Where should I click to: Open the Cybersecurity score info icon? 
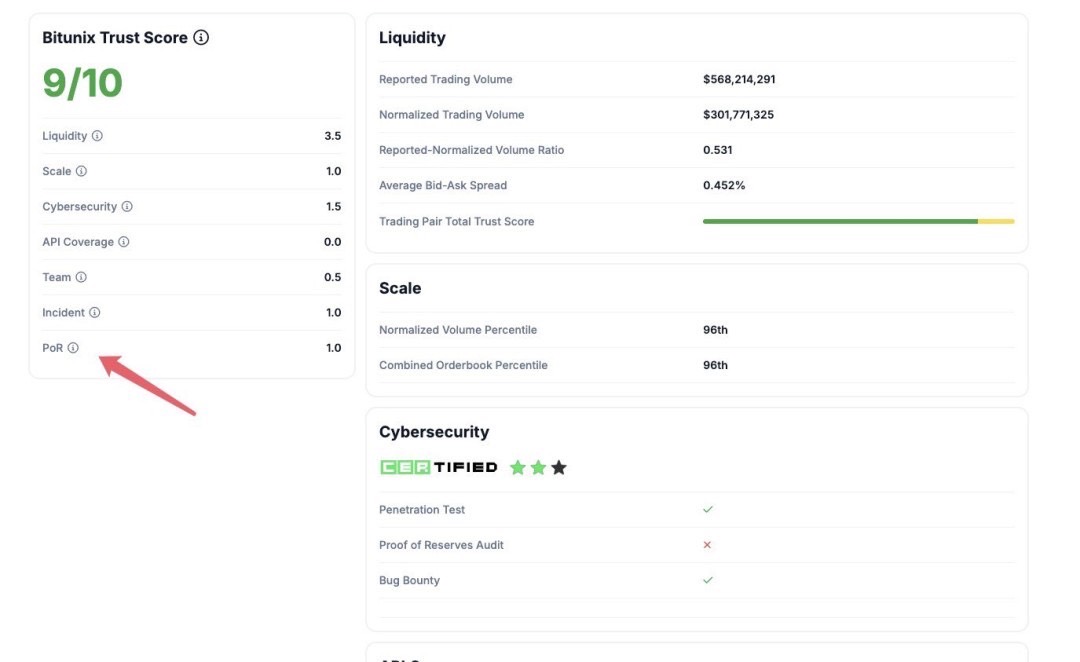(x=127, y=206)
